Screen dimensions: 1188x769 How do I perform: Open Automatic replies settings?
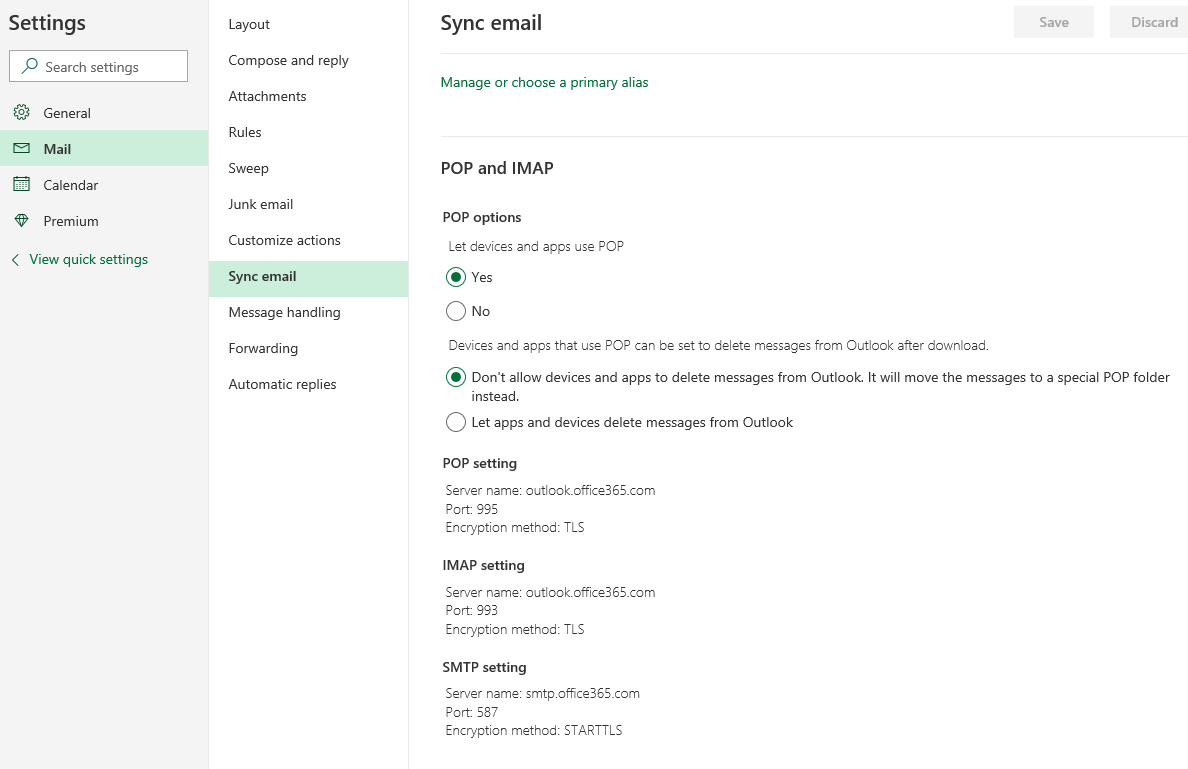282,384
